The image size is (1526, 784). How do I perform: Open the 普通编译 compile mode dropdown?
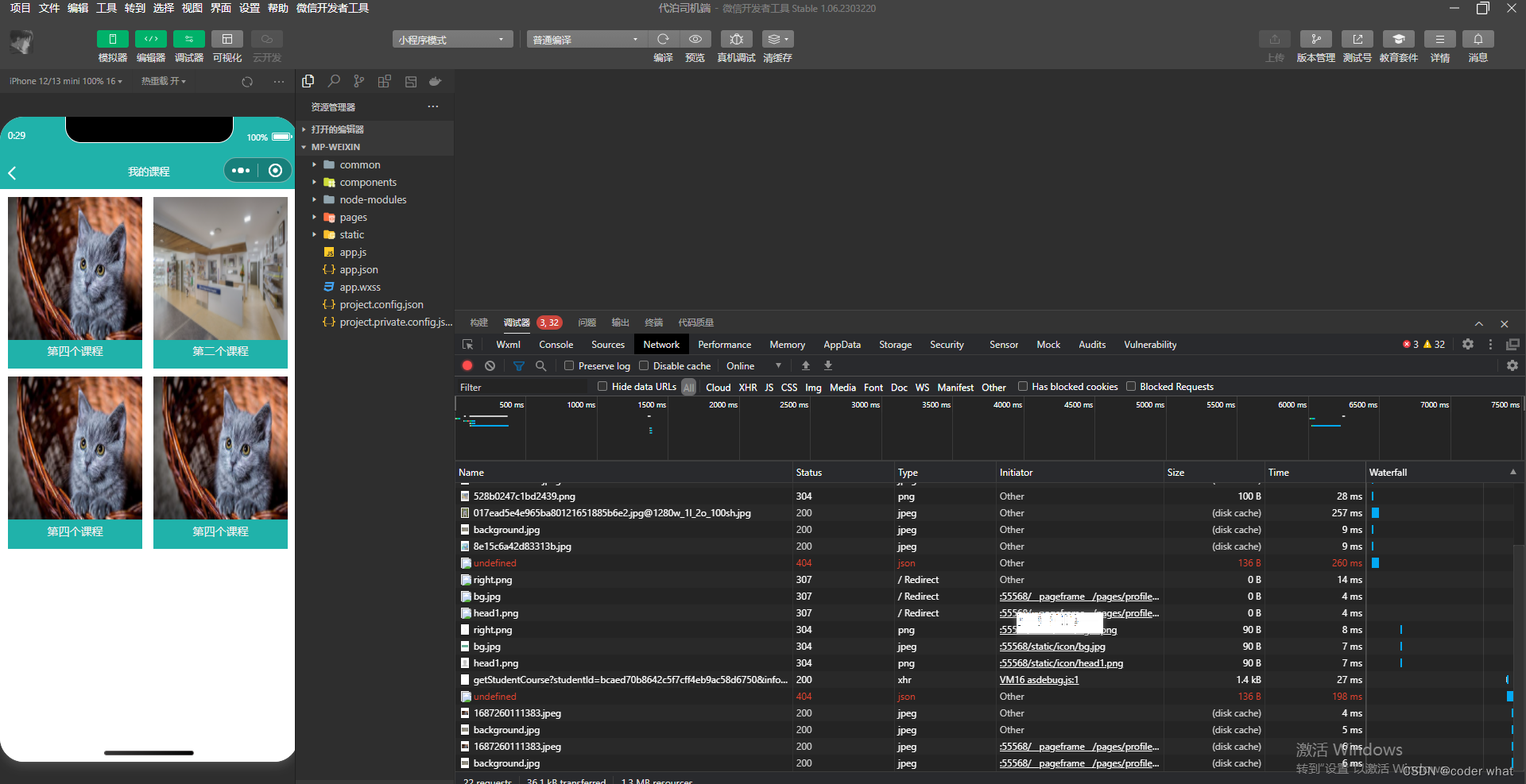tap(586, 39)
